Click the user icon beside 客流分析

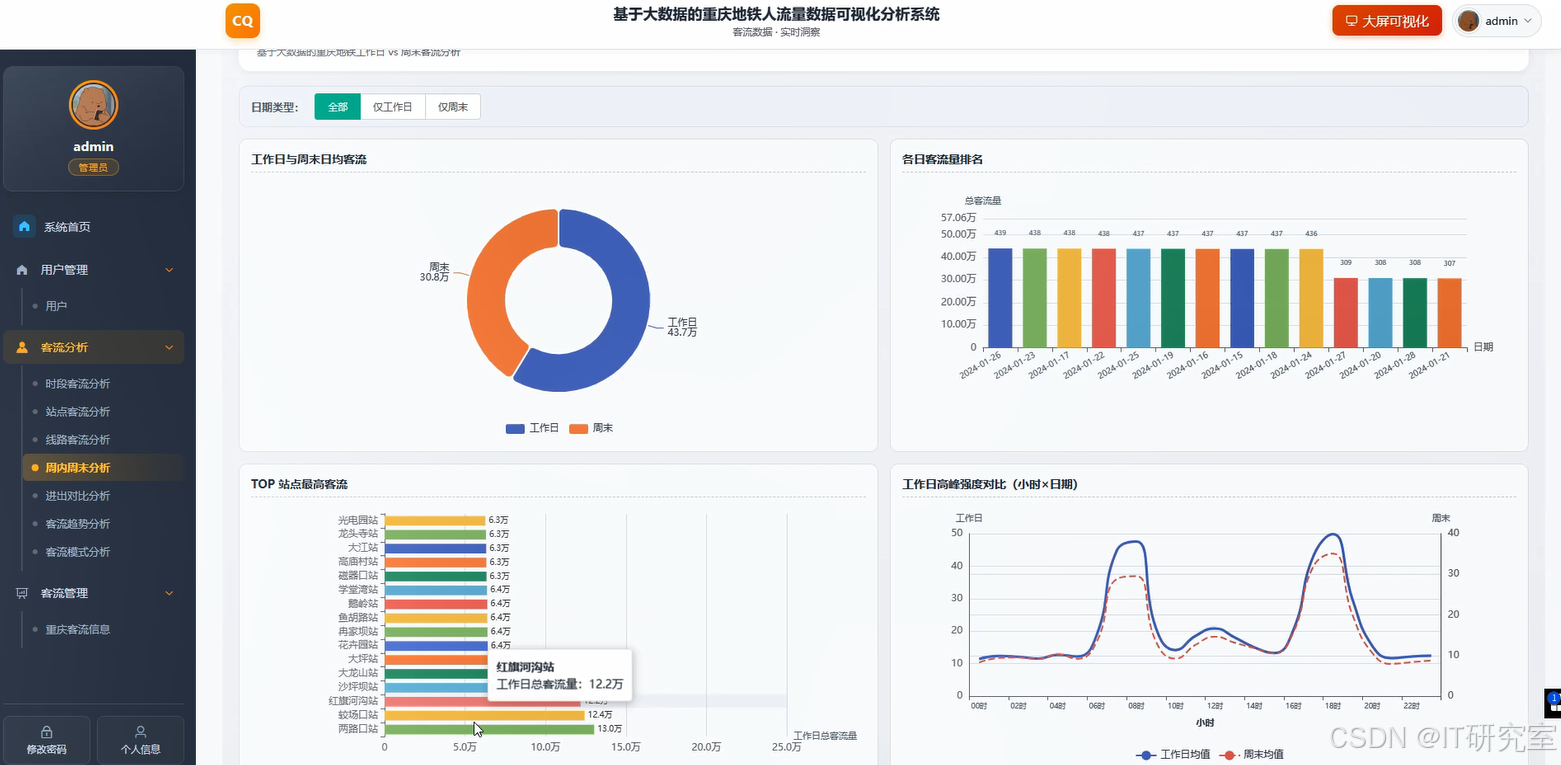(22, 348)
